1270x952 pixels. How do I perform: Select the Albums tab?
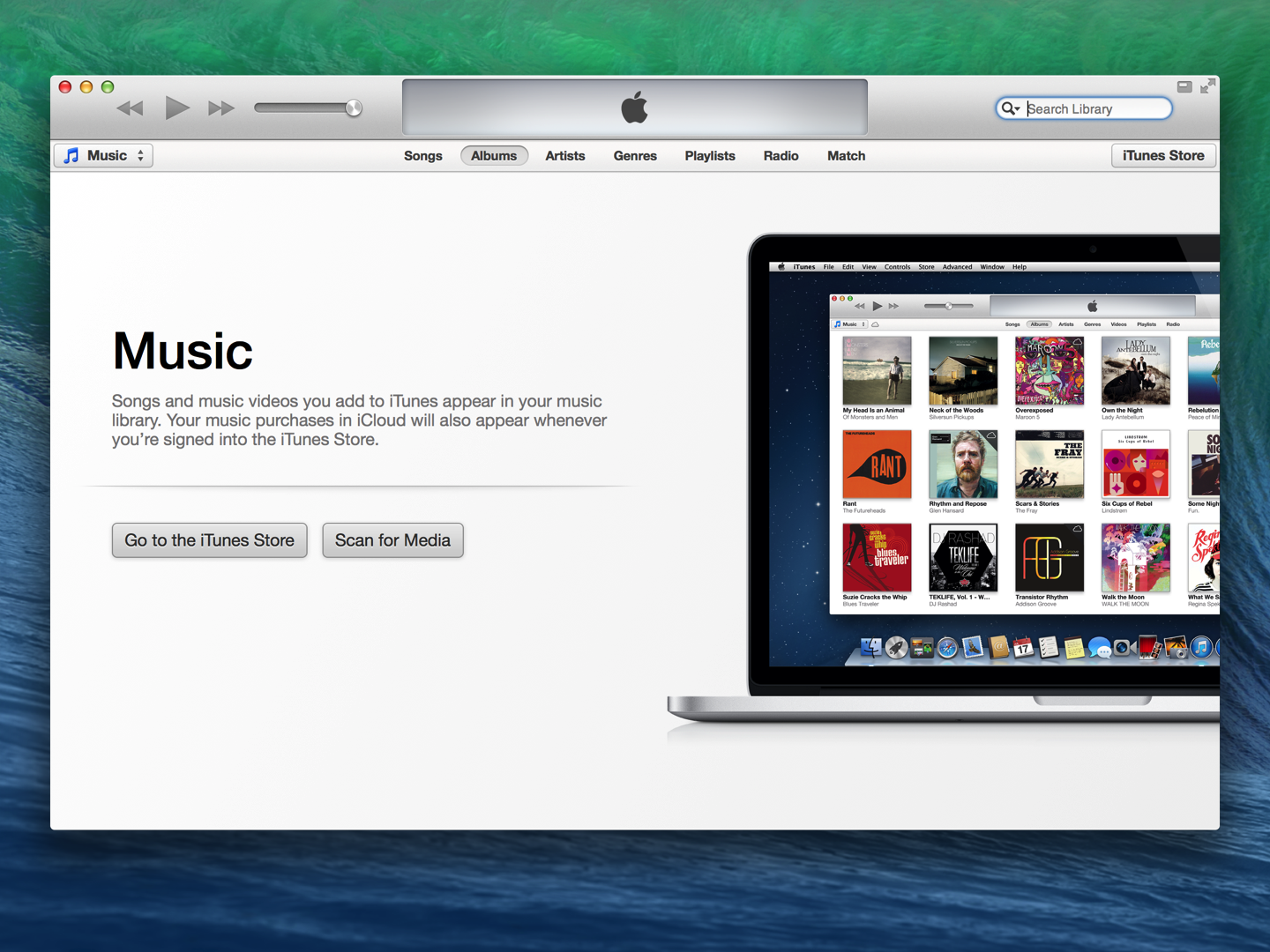(493, 156)
